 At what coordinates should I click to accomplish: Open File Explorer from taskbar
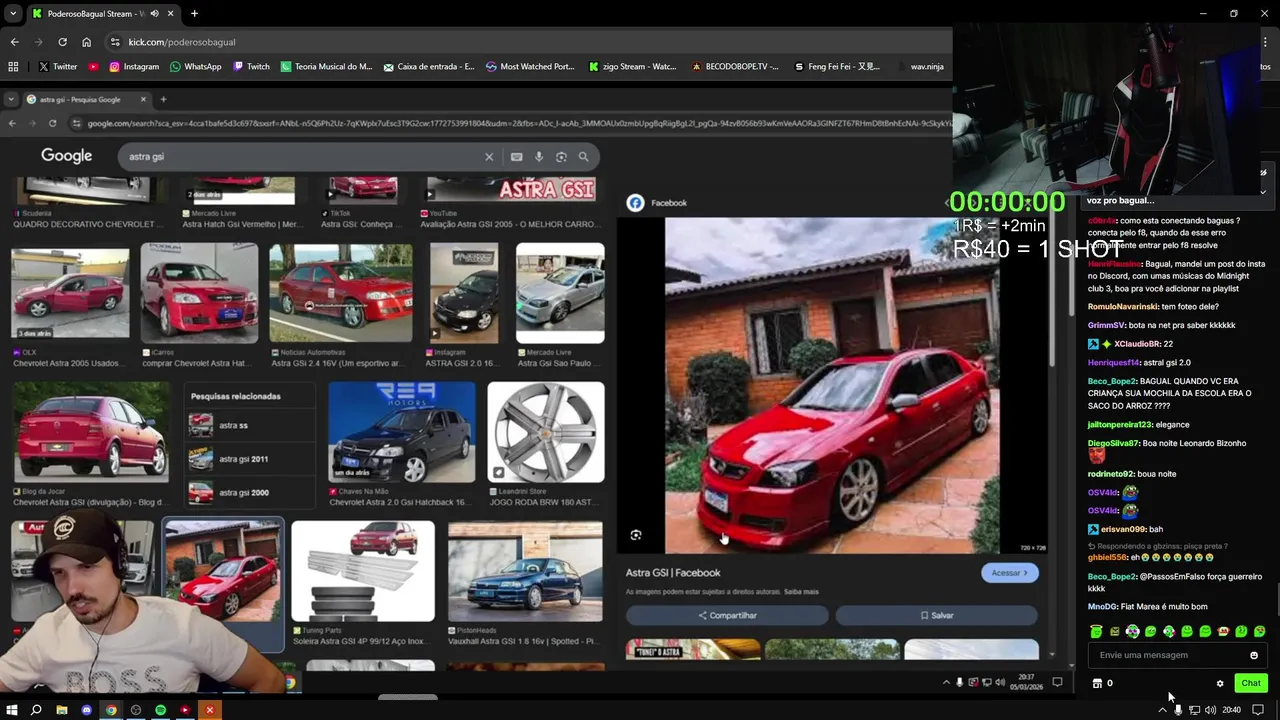61,710
